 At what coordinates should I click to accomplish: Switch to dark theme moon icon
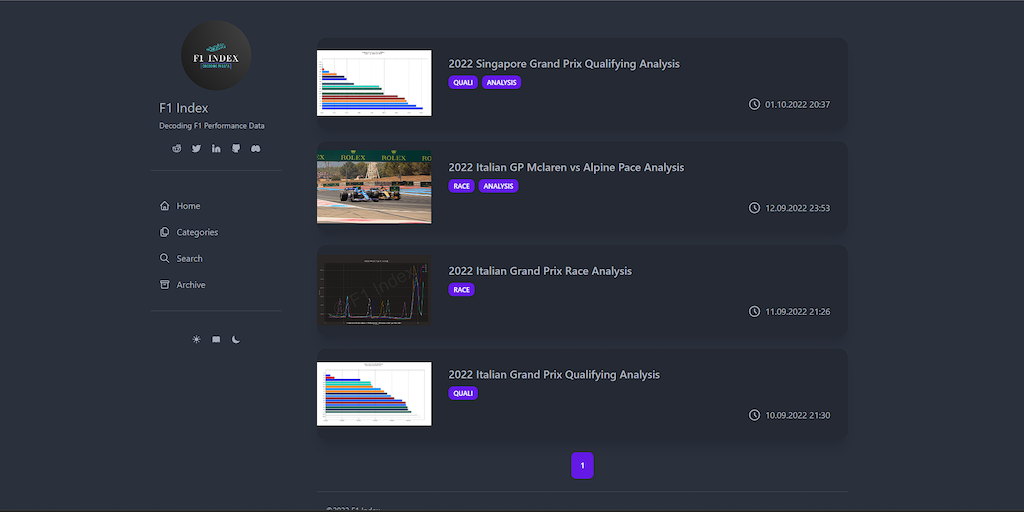tap(236, 340)
